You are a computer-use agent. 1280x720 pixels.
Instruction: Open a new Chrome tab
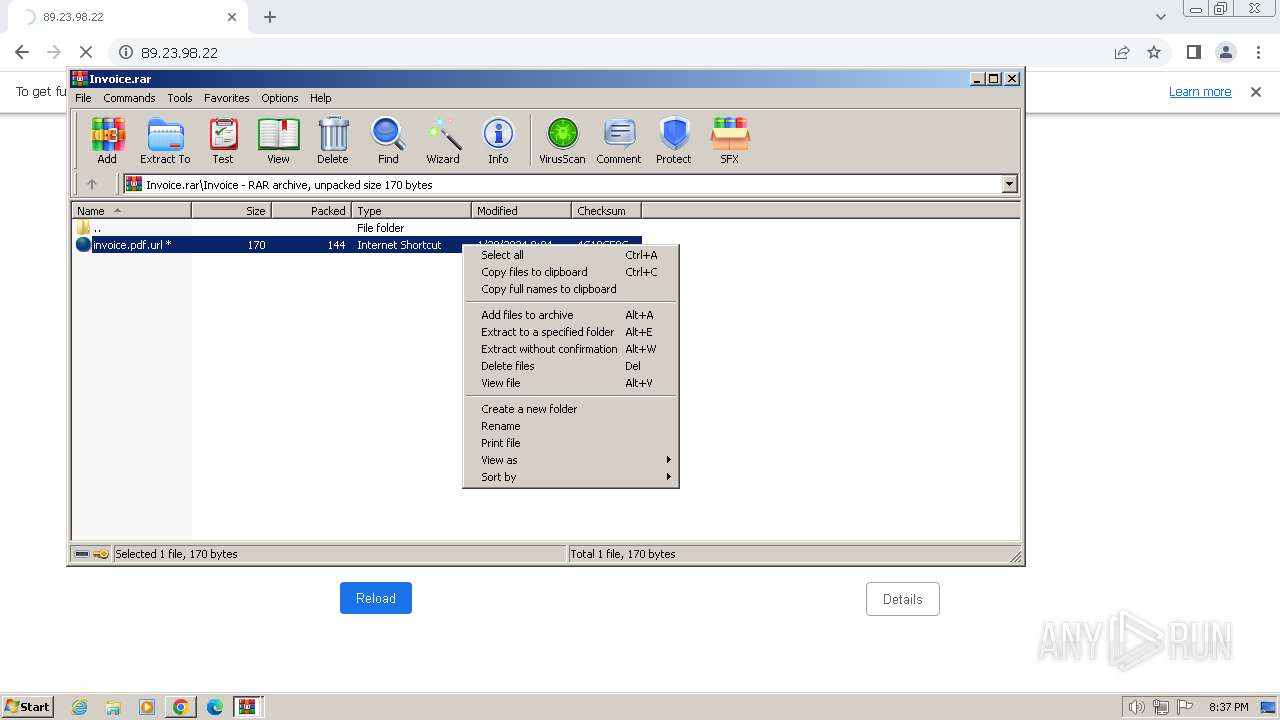pyautogui.click(x=270, y=17)
